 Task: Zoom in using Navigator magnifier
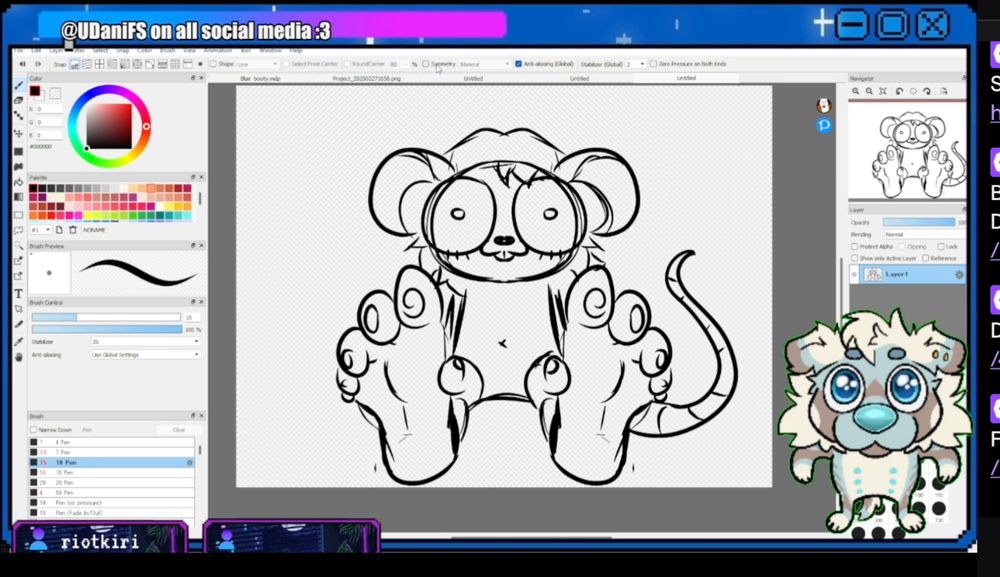click(855, 91)
